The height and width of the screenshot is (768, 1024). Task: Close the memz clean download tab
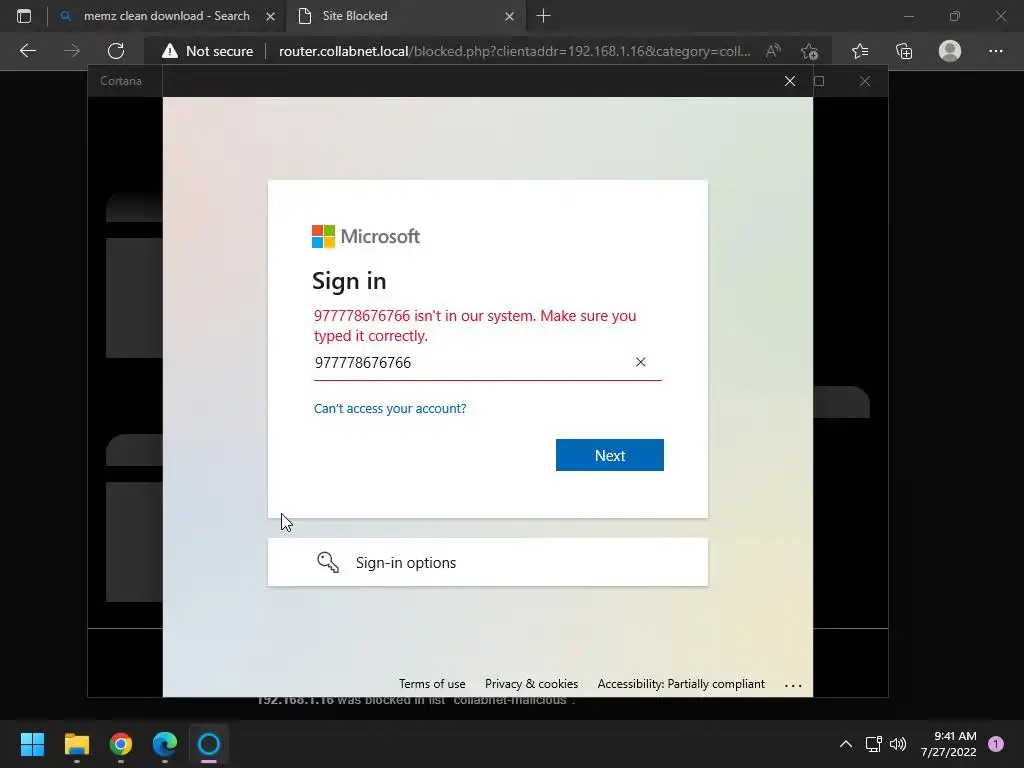[x=270, y=16]
